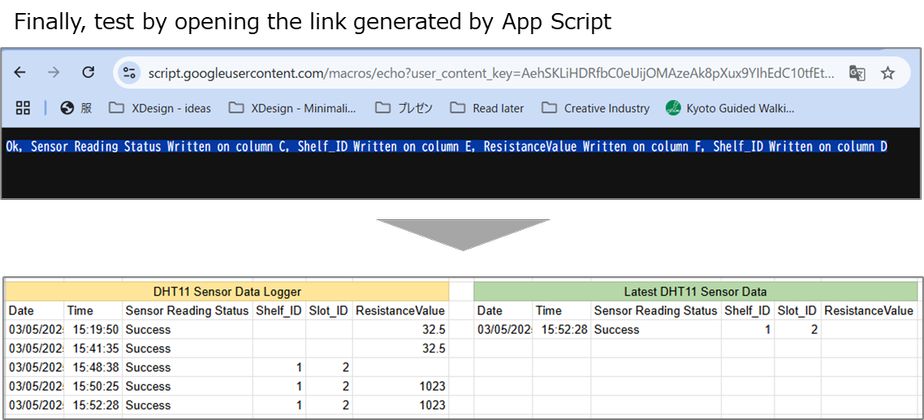Open the apps grid icon in bookmarks bar
The width and height of the screenshot is (924, 420).
point(23,107)
